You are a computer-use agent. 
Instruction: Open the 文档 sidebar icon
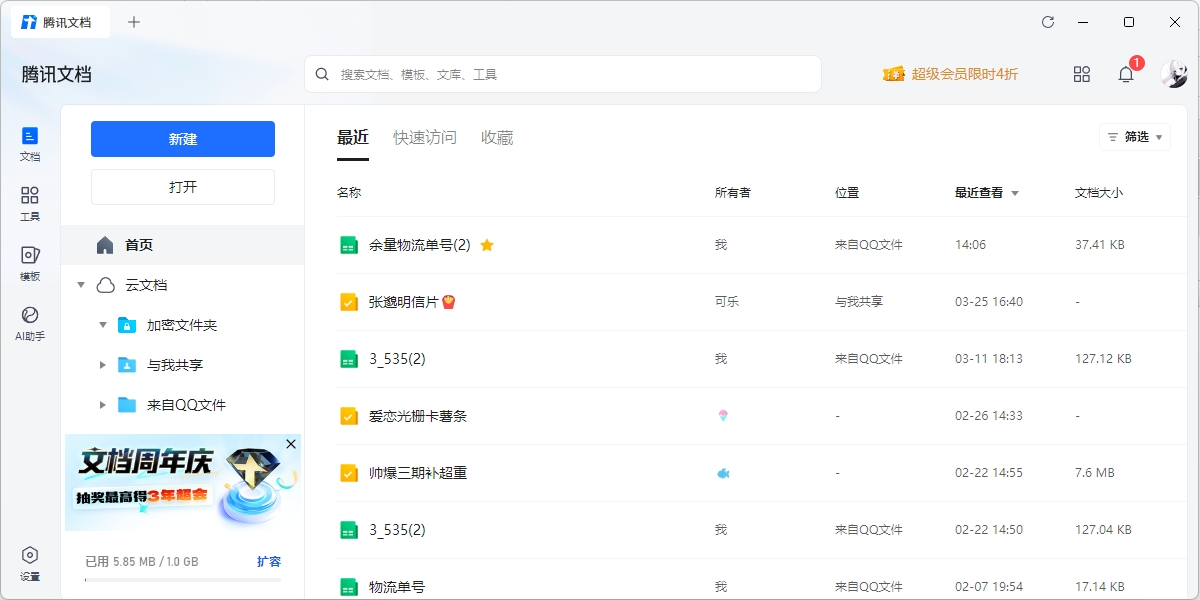coord(30,143)
